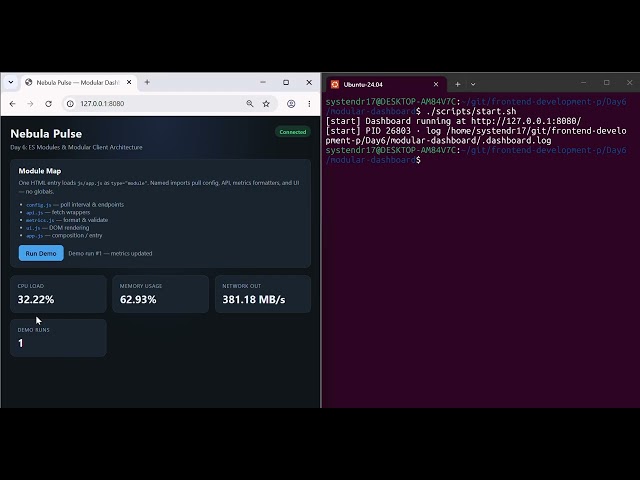
Task: Click the browser back arrow
Action: point(12,104)
